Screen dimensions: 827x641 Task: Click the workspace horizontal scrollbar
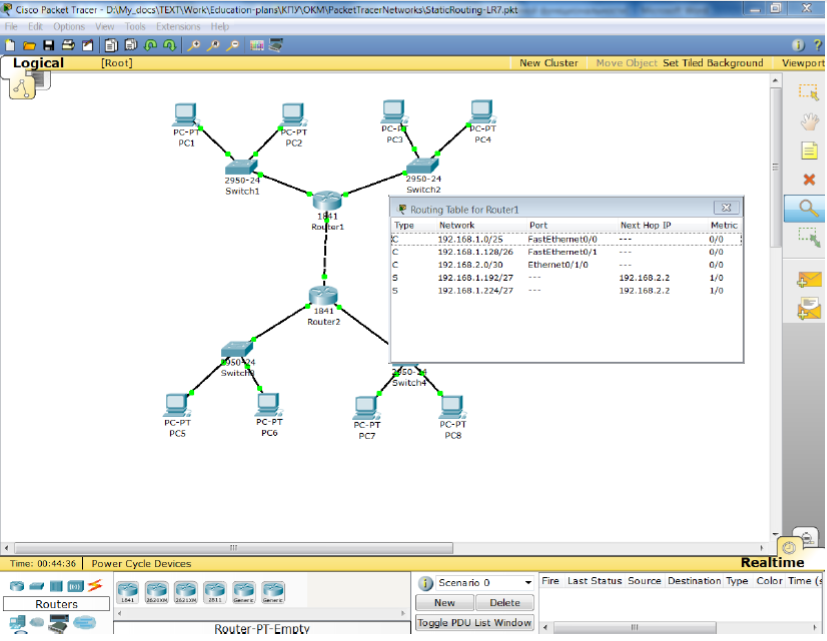pyautogui.click(x=234, y=548)
